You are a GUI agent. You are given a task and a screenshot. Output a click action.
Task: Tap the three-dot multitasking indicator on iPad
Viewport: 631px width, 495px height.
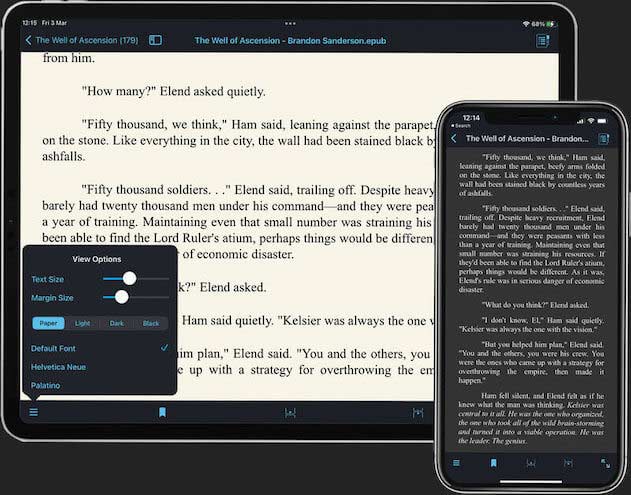(x=290, y=23)
